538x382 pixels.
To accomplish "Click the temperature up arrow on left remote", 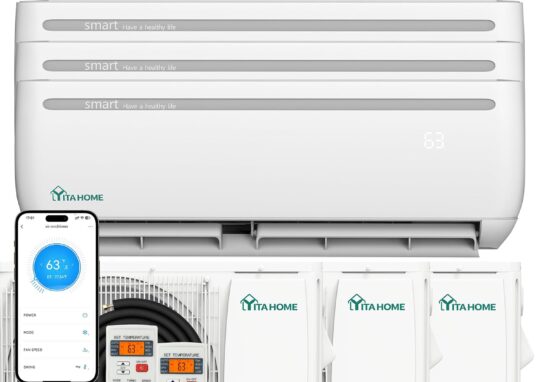I will (x=123, y=364).
